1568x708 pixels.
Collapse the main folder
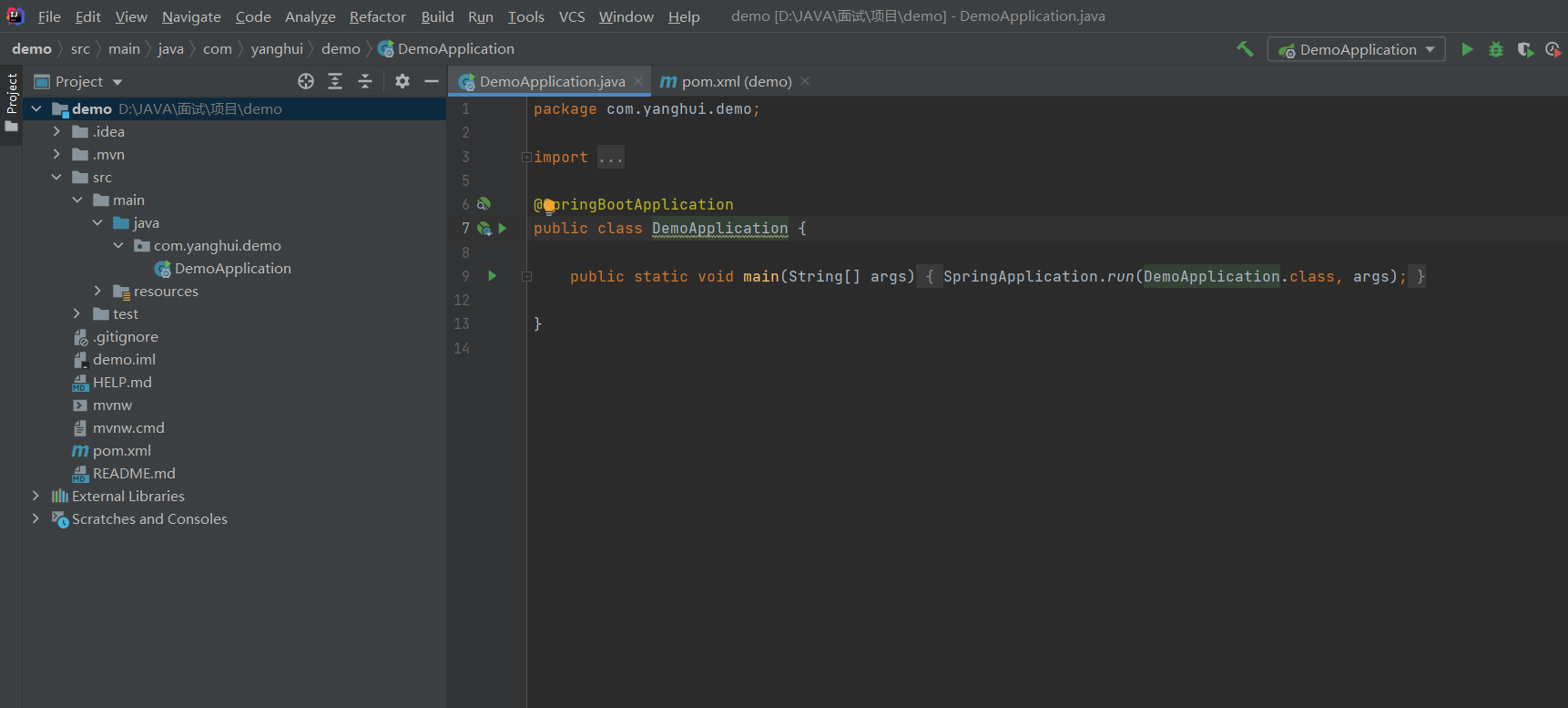click(77, 200)
